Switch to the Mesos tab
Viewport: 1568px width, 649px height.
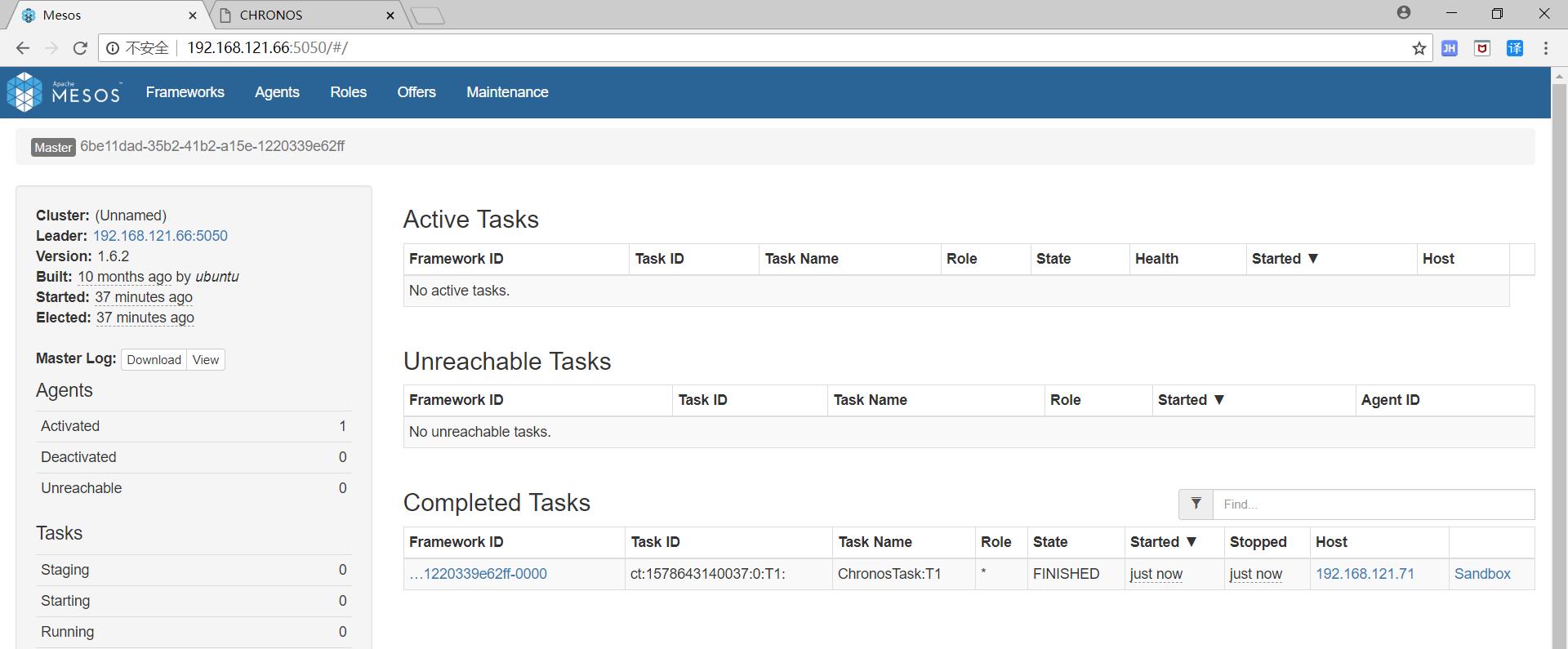coord(106,16)
